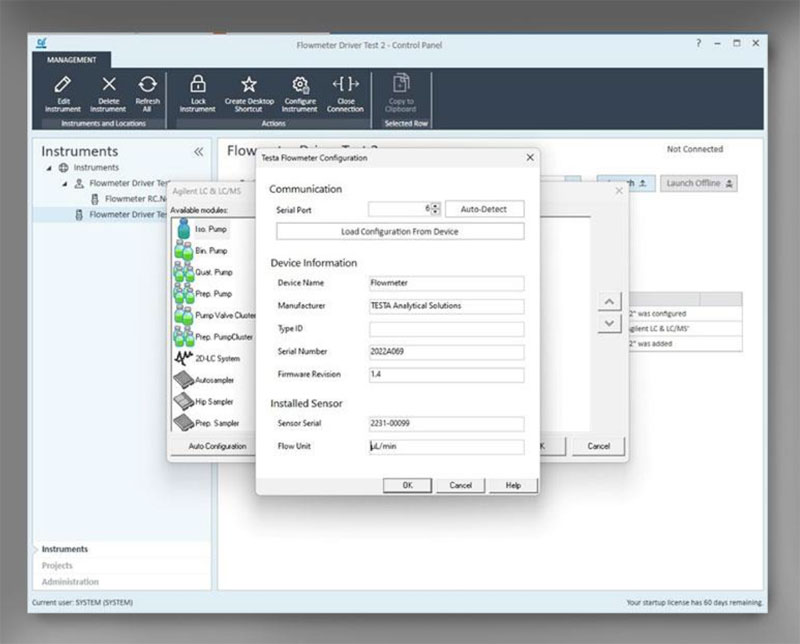
Task: Collapse the Instruments root tree node
Action: 49,168
